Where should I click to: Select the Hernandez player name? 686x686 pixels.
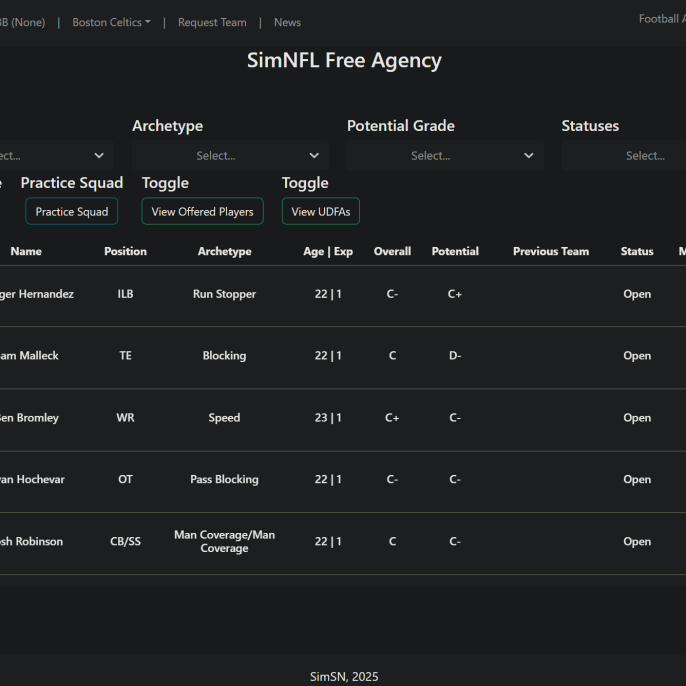[37, 294]
